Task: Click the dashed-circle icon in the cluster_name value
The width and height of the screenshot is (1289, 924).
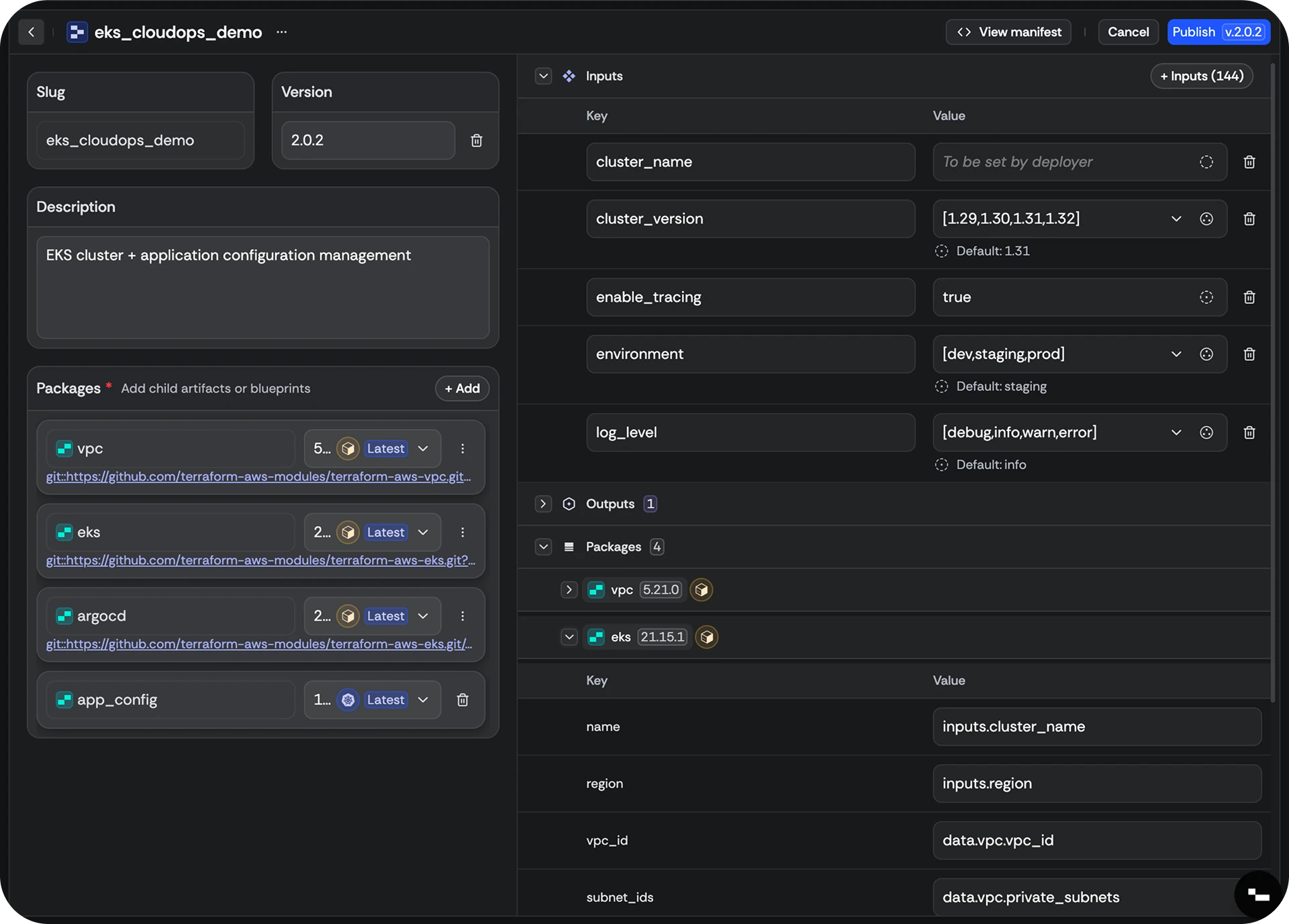Action: point(1206,162)
